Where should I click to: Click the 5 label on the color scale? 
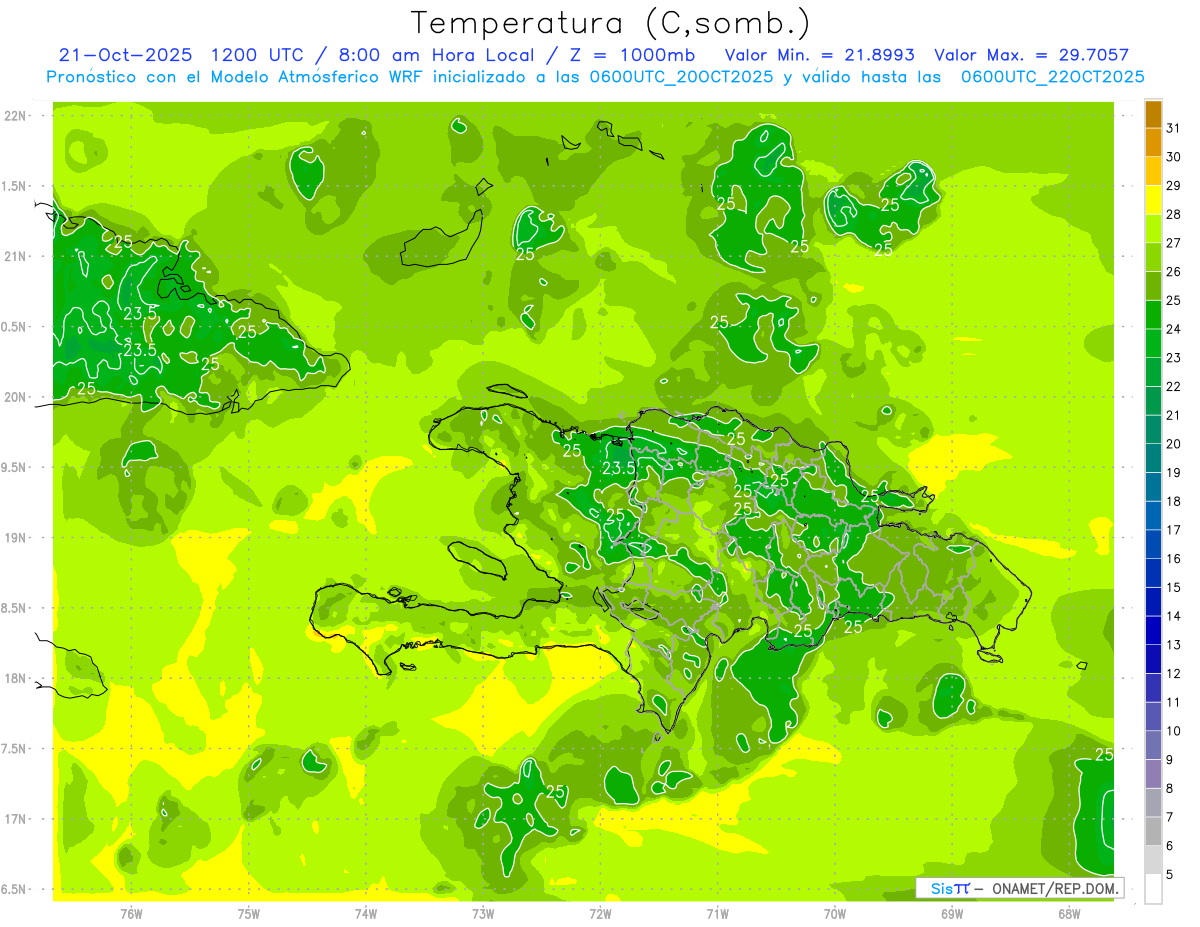tap(1171, 875)
